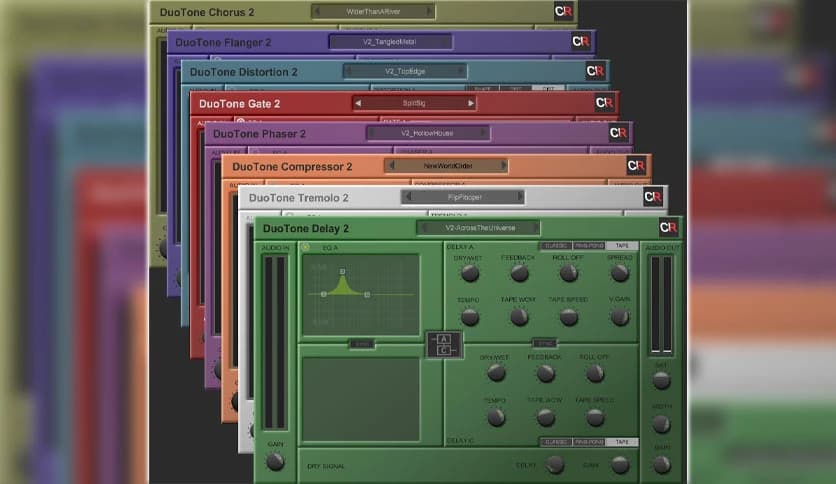836x484 pixels.
Task: Click the Delay C Tape Wow knob
Action: 545,417
